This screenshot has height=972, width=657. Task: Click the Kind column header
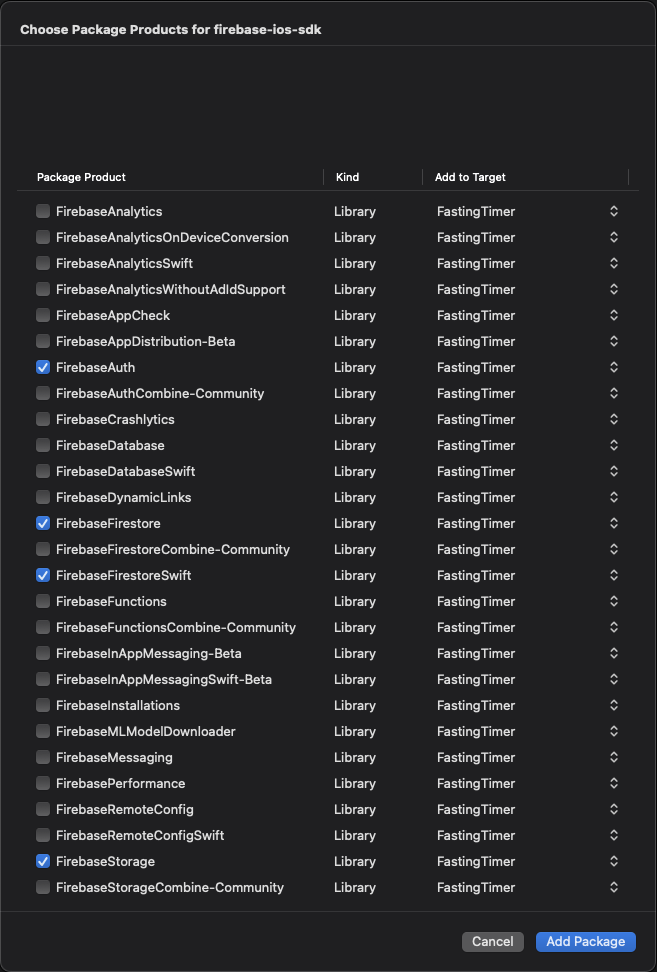[x=348, y=177]
